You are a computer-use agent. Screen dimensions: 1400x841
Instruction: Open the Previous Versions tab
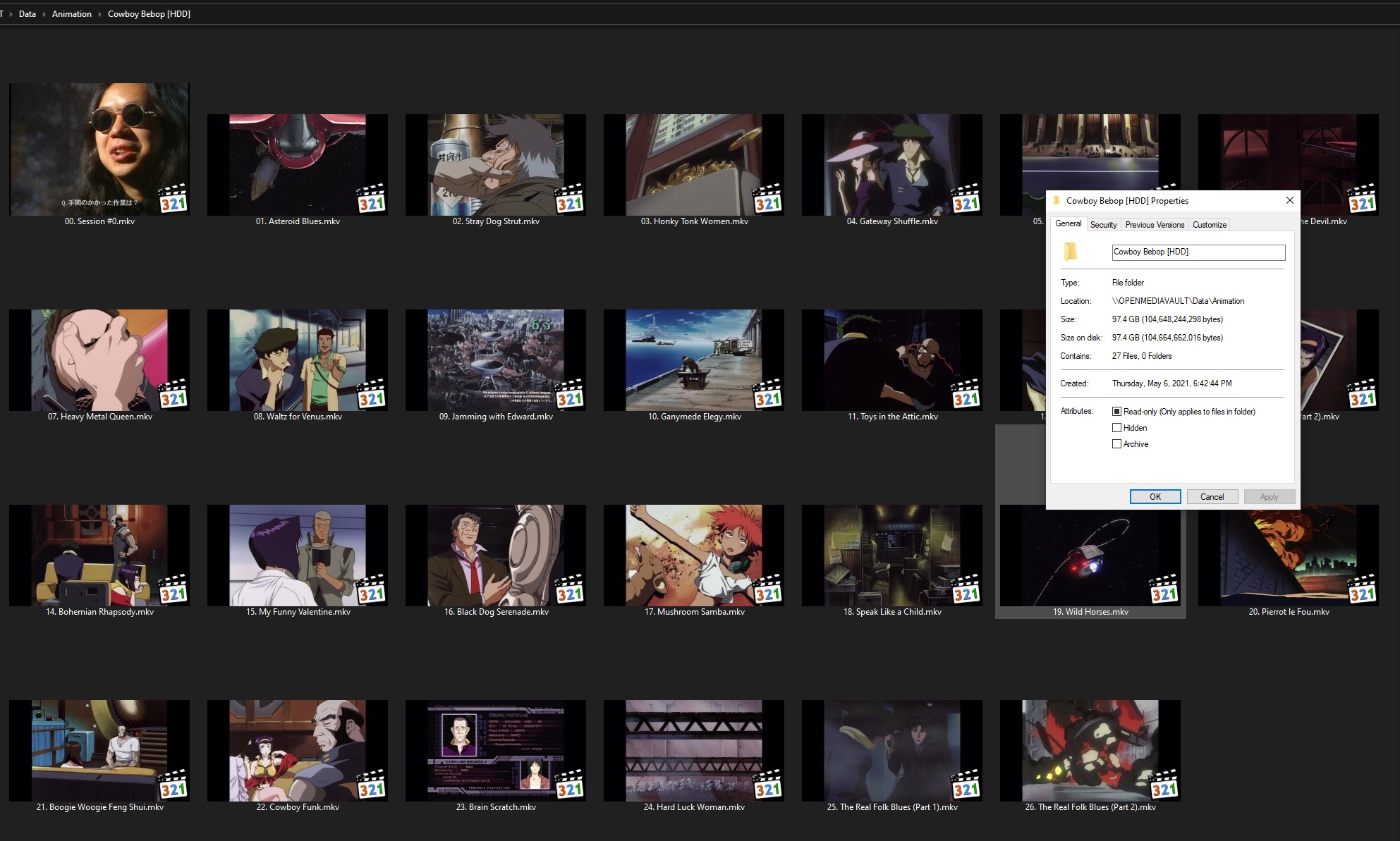[x=1155, y=225]
